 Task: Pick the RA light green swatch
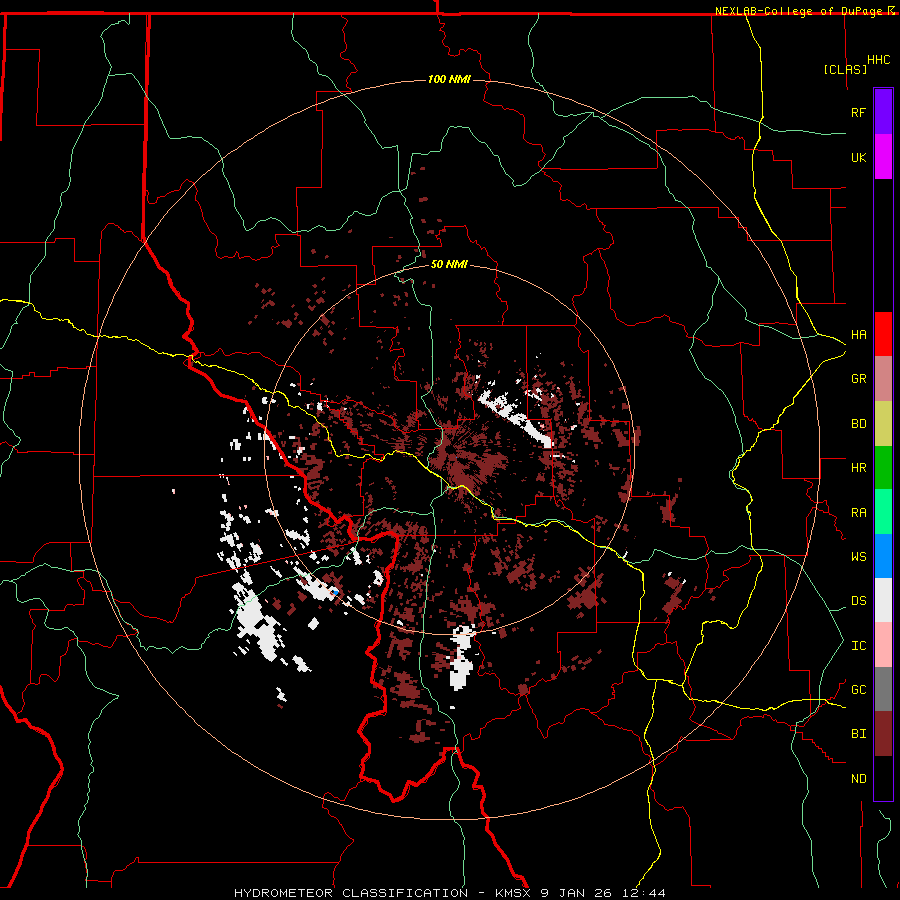coord(883,512)
